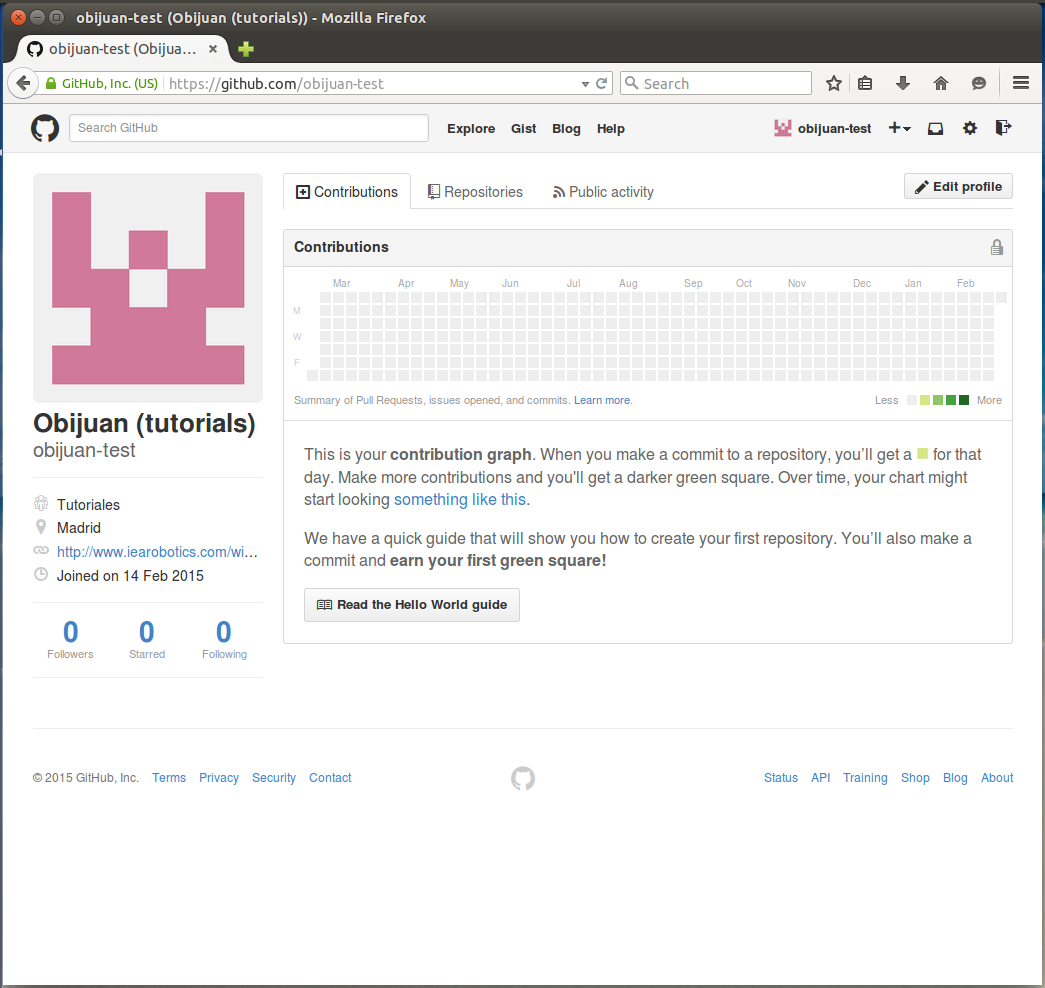The height and width of the screenshot is (988, 1045).
Task: Open the Firefox hamburger menu
Action: point(1021,84)
